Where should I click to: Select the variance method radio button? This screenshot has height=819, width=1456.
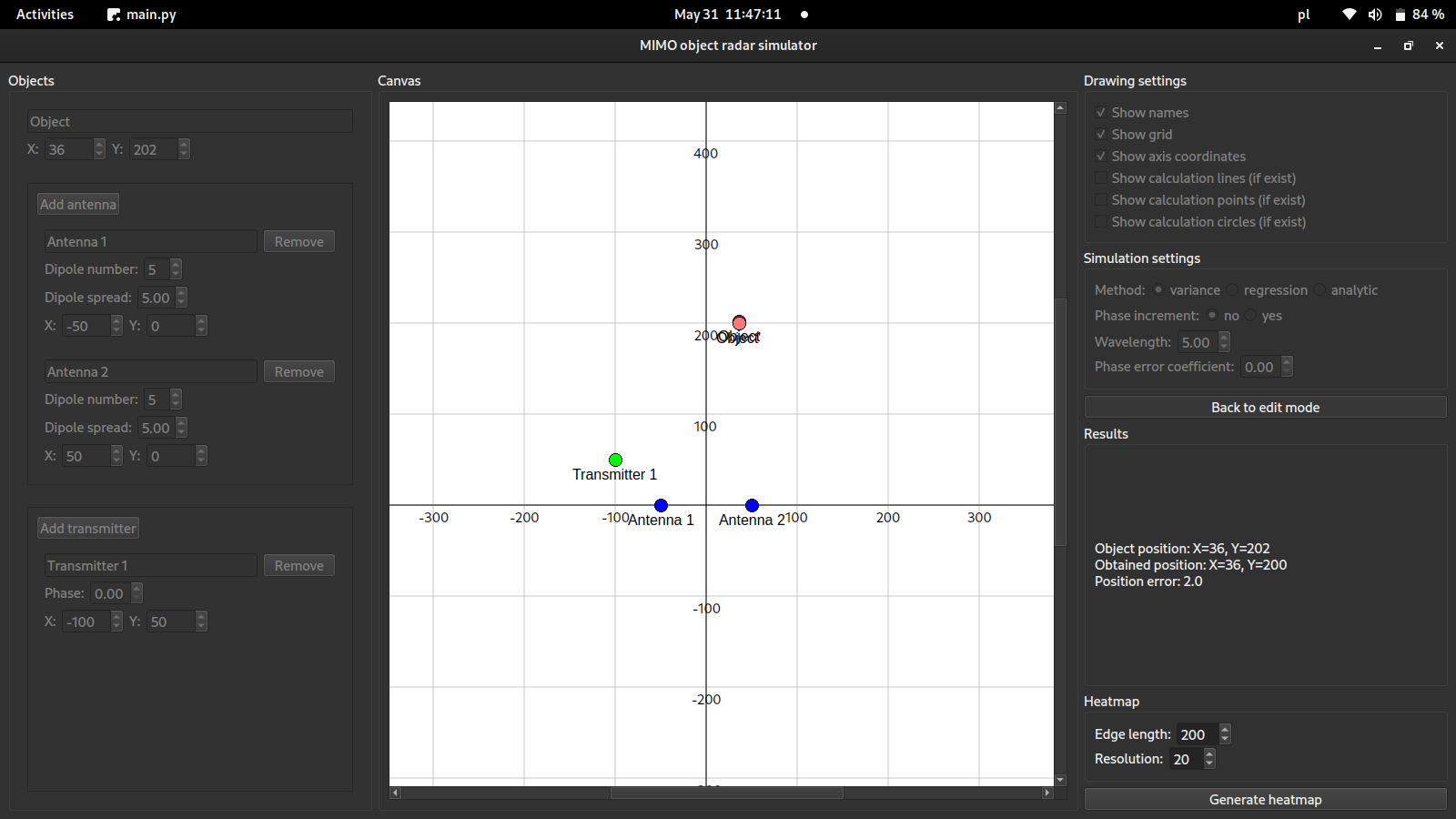tap(1158, 289)
